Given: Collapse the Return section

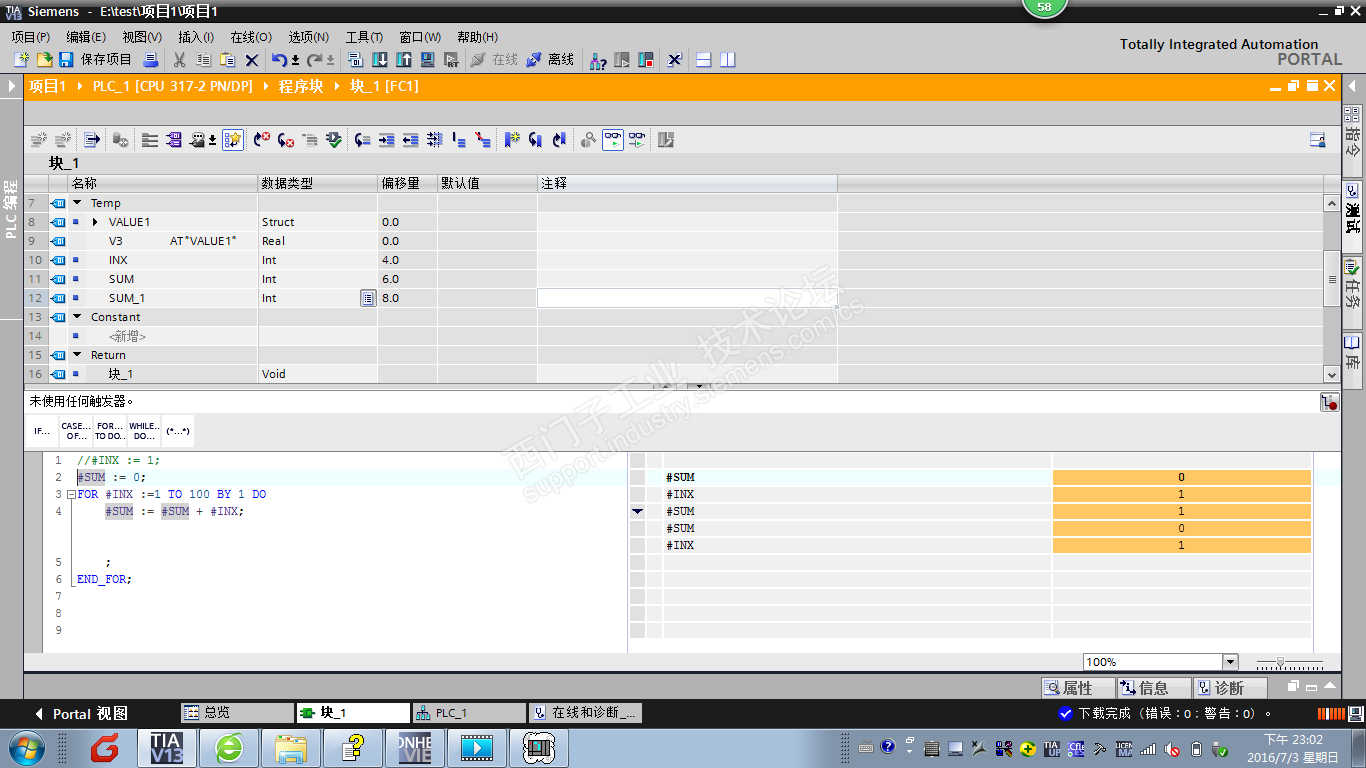Looking at the screenshot, I should [x=77, y=355].
